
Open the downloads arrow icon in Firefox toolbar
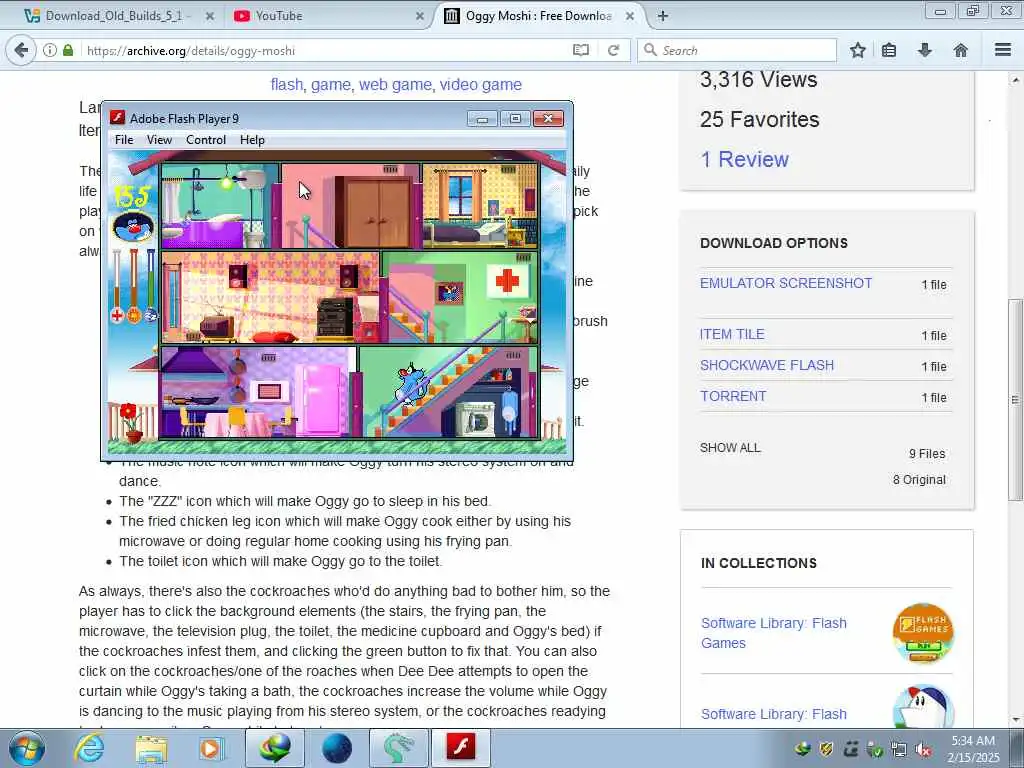coord(925,50)
